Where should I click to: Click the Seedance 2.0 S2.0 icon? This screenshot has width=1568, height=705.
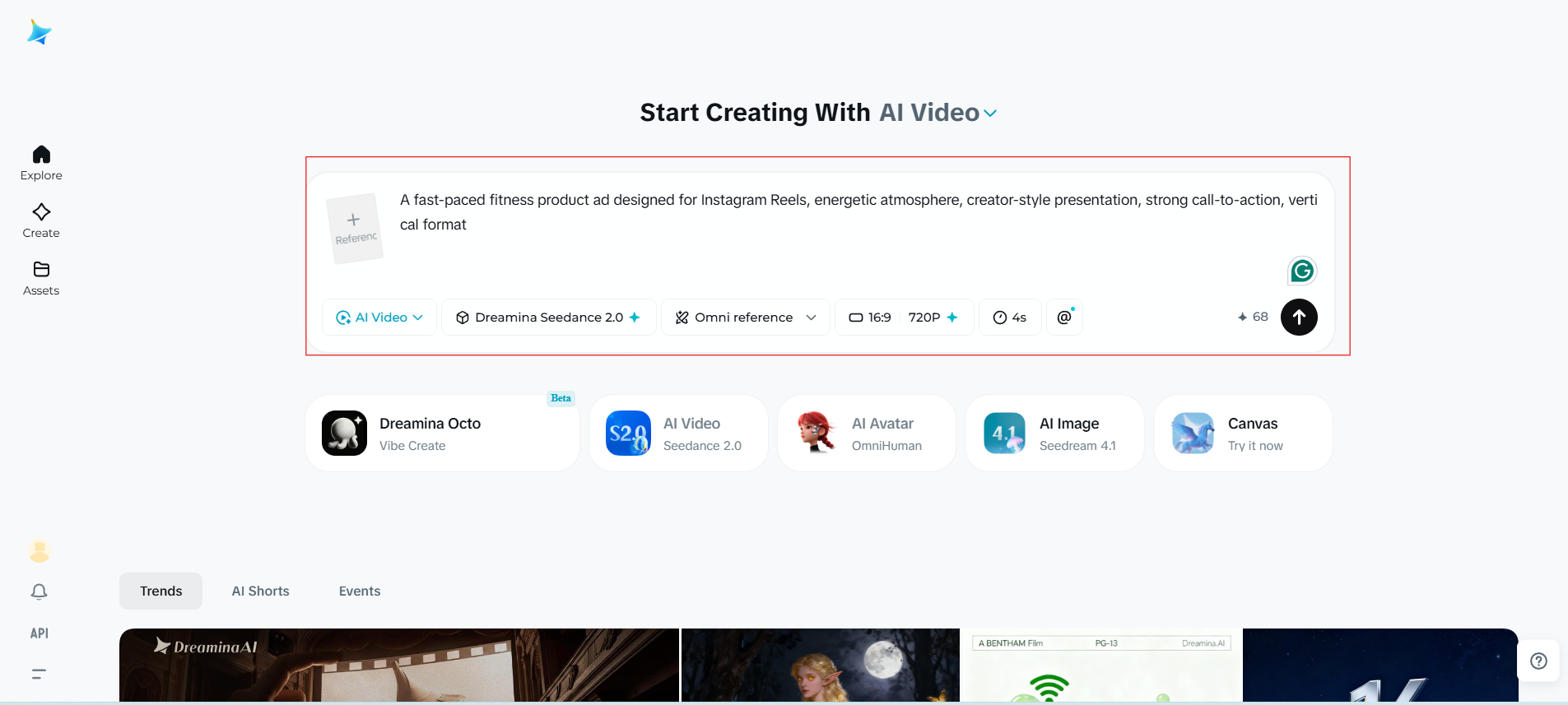tap(628, 433)
